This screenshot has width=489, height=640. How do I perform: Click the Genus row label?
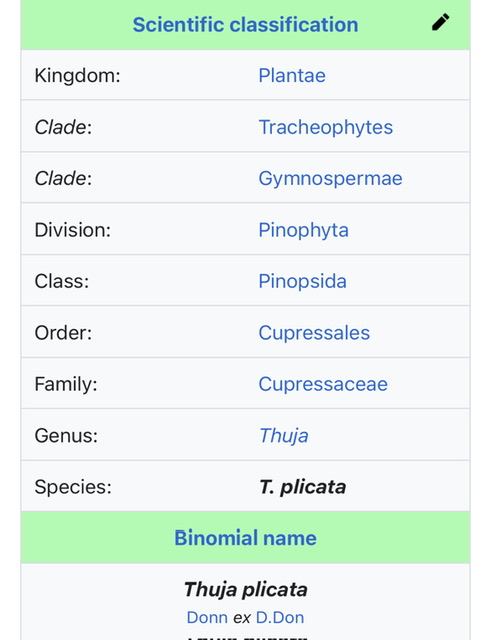pyautogui.click(x=66, y=436)
